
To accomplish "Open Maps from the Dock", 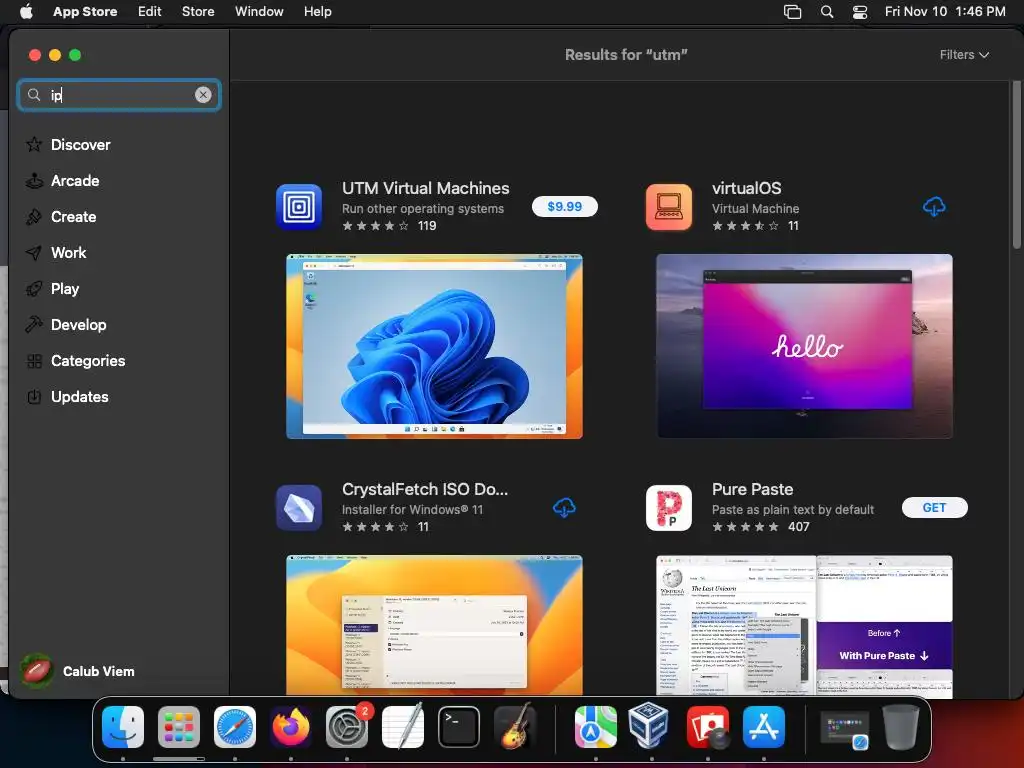I will pos(596,727).
